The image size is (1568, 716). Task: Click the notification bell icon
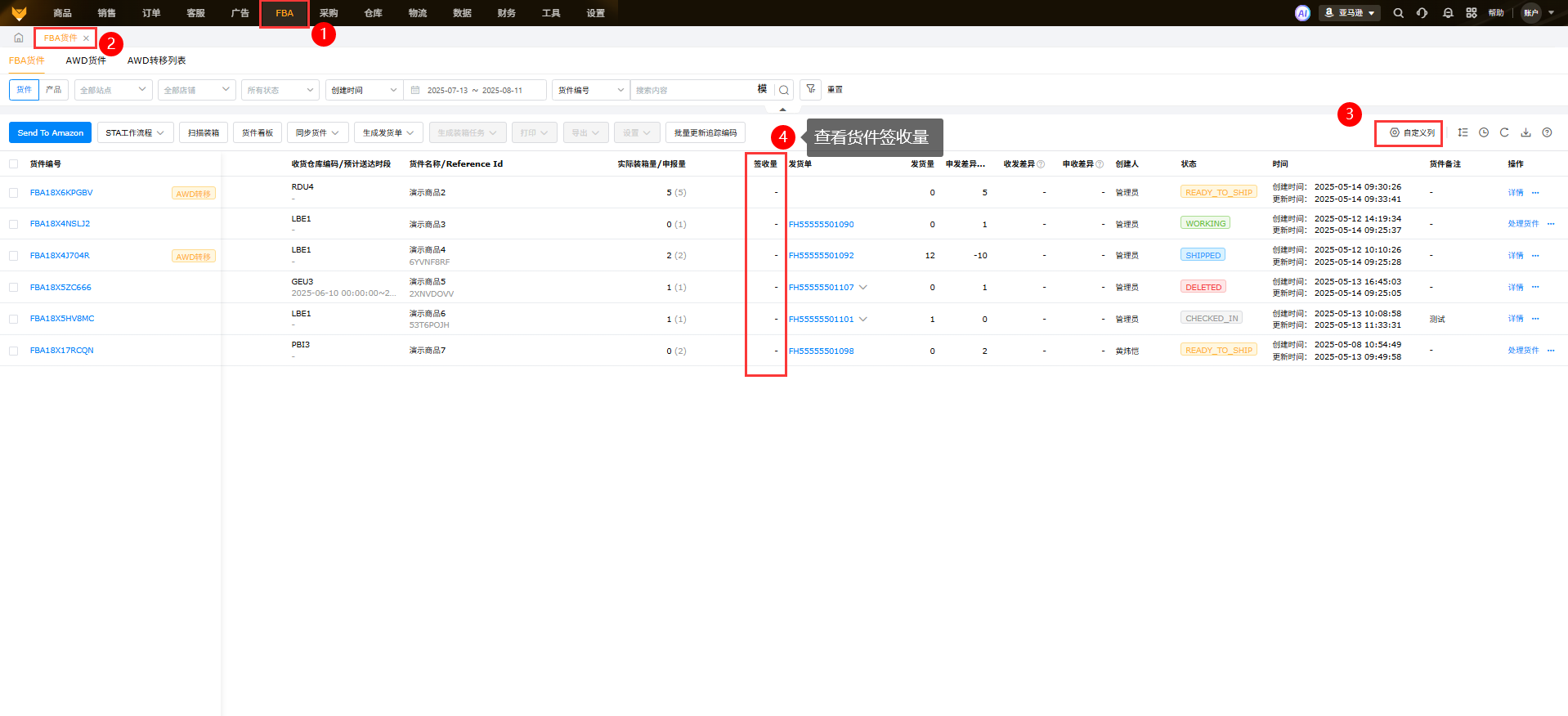(x=1448, y=13)
